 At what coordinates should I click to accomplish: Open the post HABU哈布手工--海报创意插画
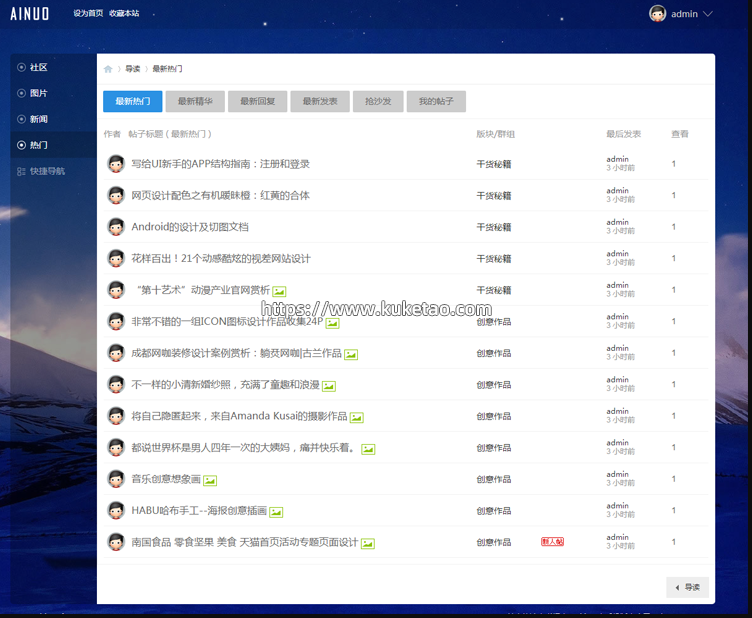[199, 511]
